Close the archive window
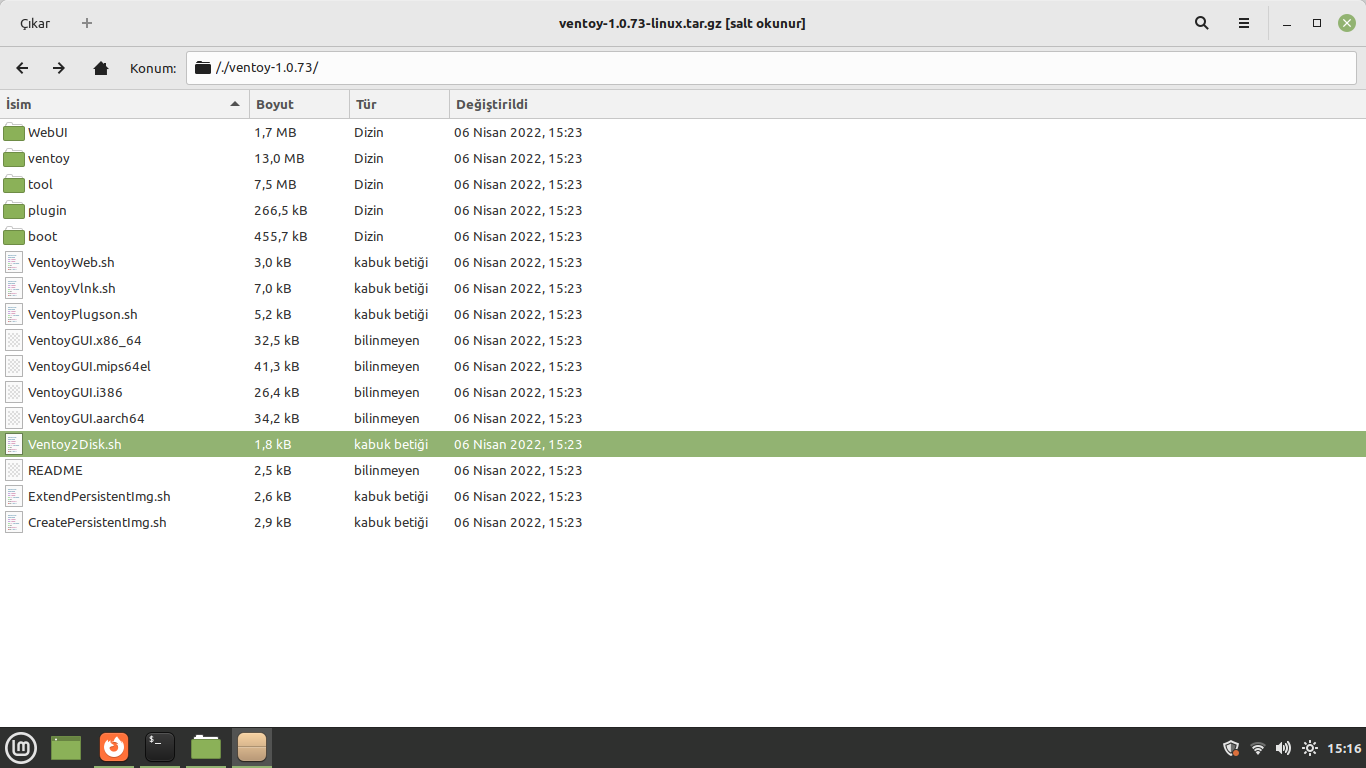 (1347, 23)
